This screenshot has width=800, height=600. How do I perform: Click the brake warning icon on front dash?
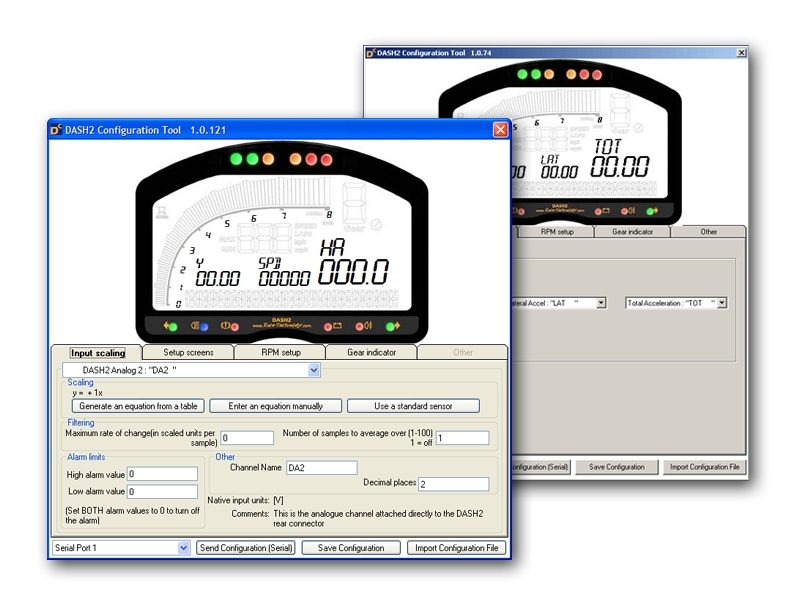tap(230, 326)
